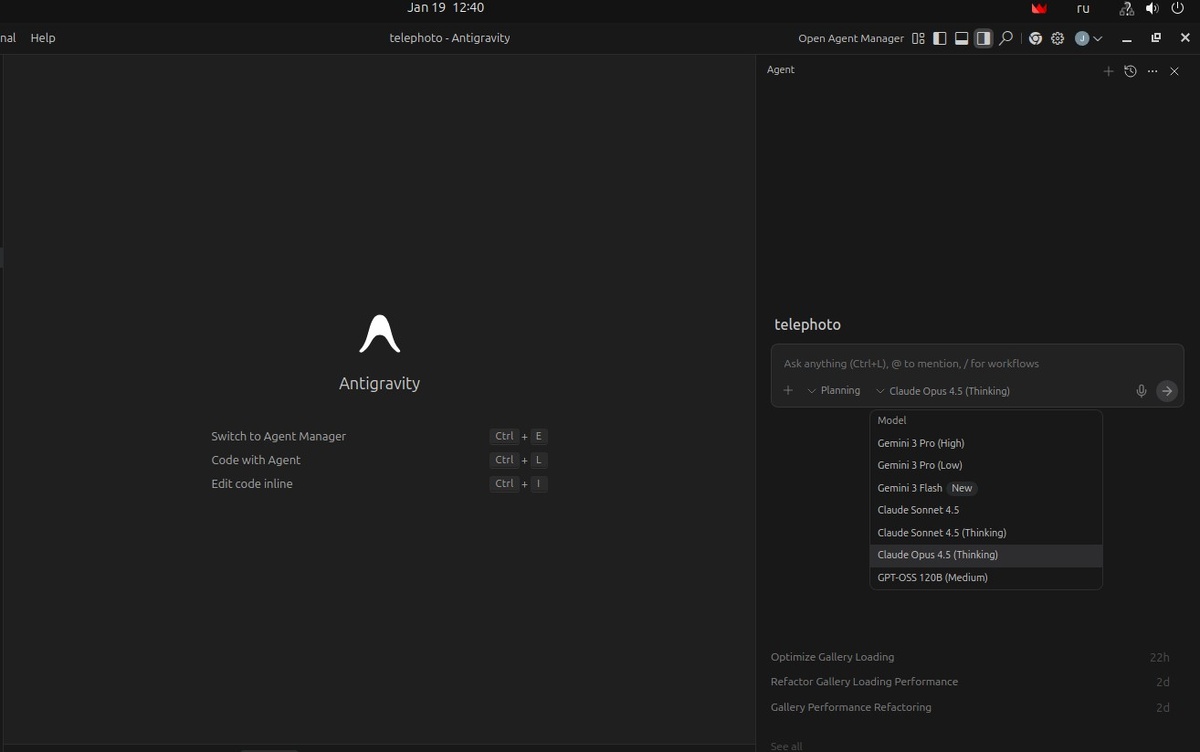Toggle the bottom panel icon
The image size is (1200, 752).
click(962, 38)
